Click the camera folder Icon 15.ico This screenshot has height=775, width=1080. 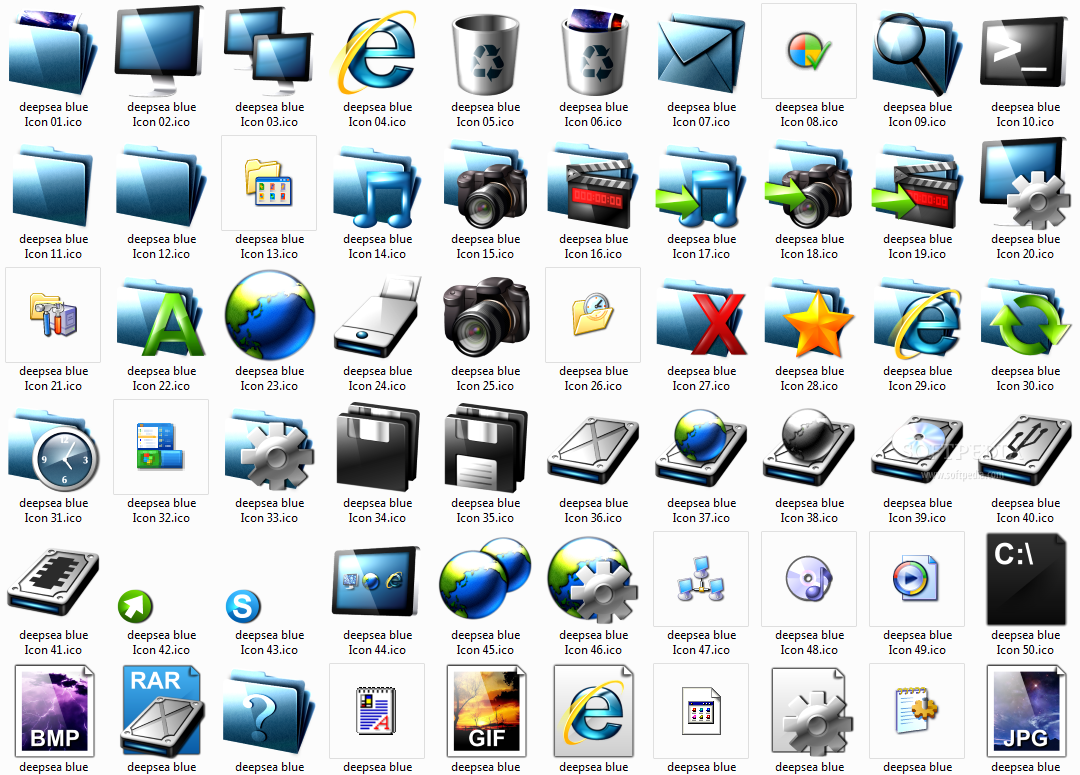(486, 185)
